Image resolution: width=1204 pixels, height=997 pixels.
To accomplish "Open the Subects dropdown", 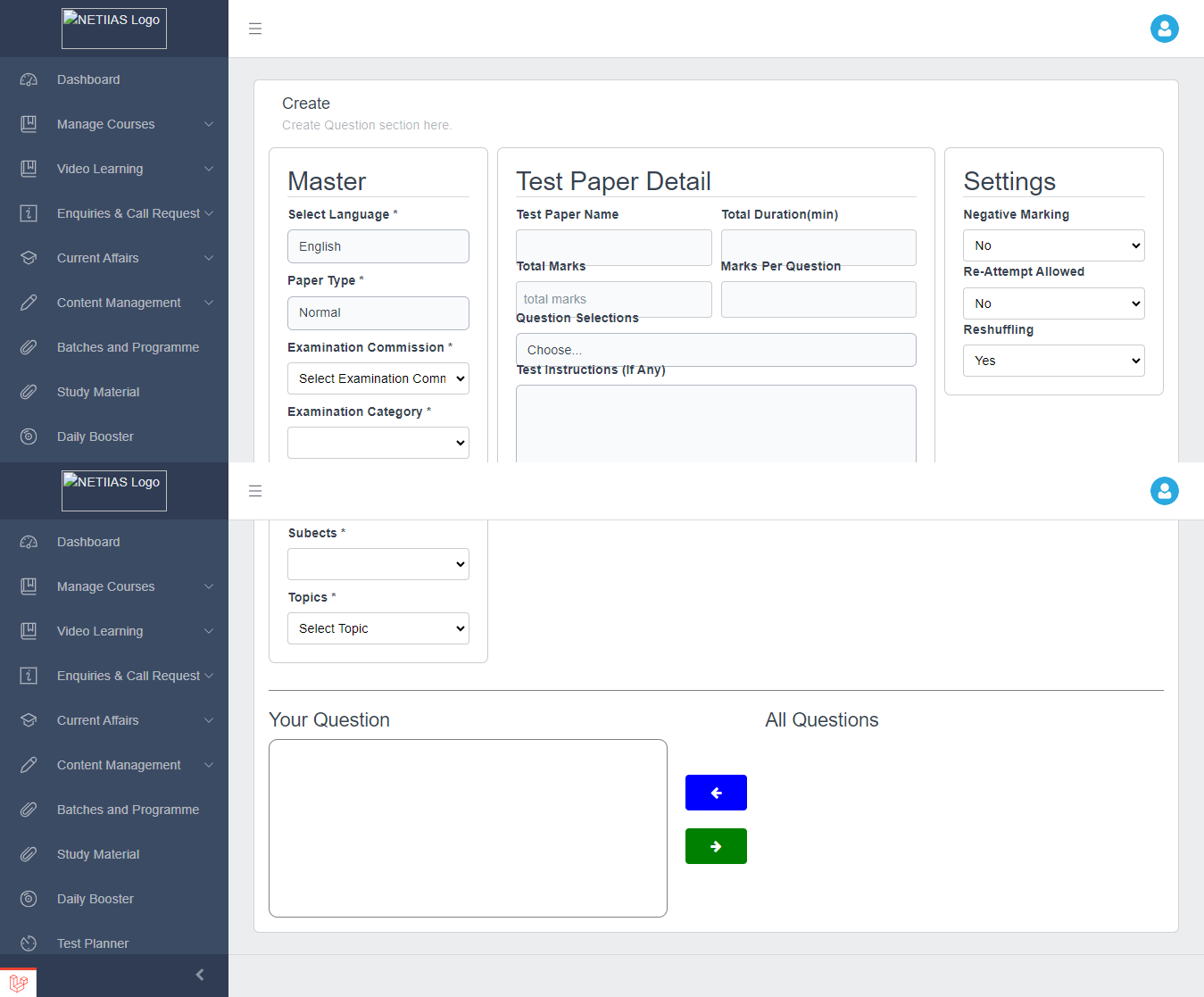I will point(378,564).
